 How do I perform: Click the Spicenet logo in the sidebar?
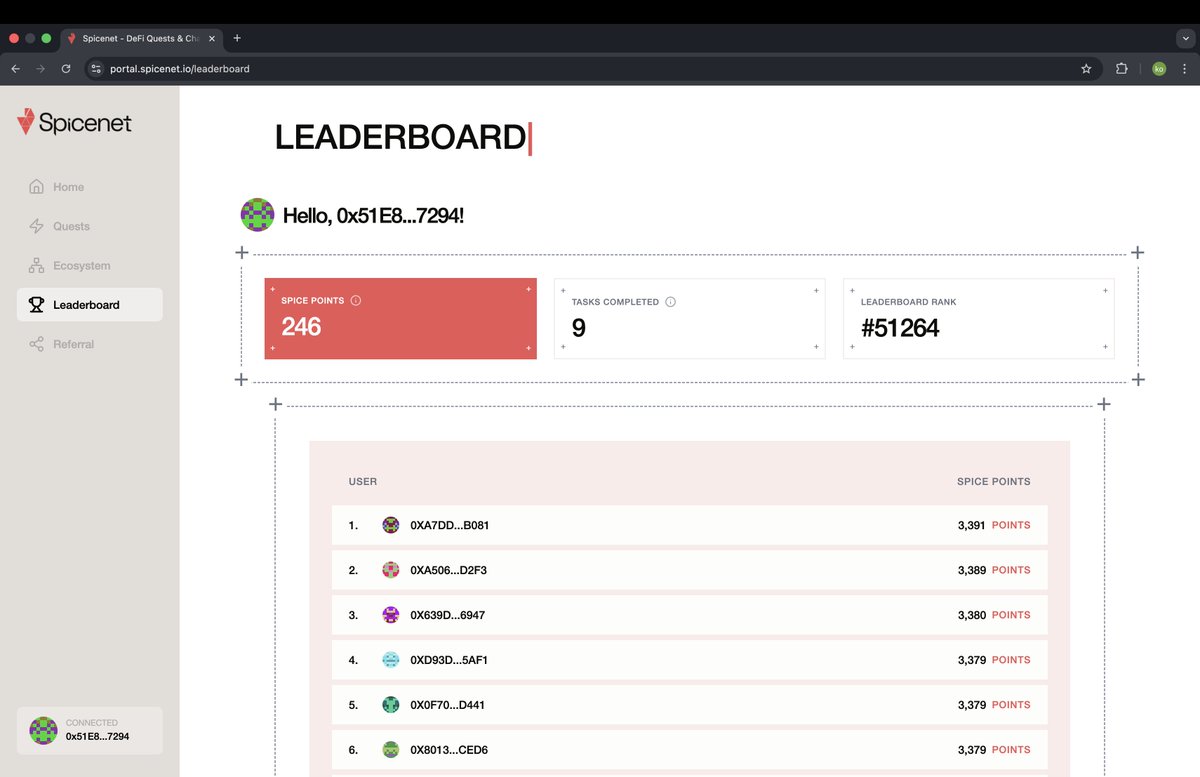pos(75,123)
